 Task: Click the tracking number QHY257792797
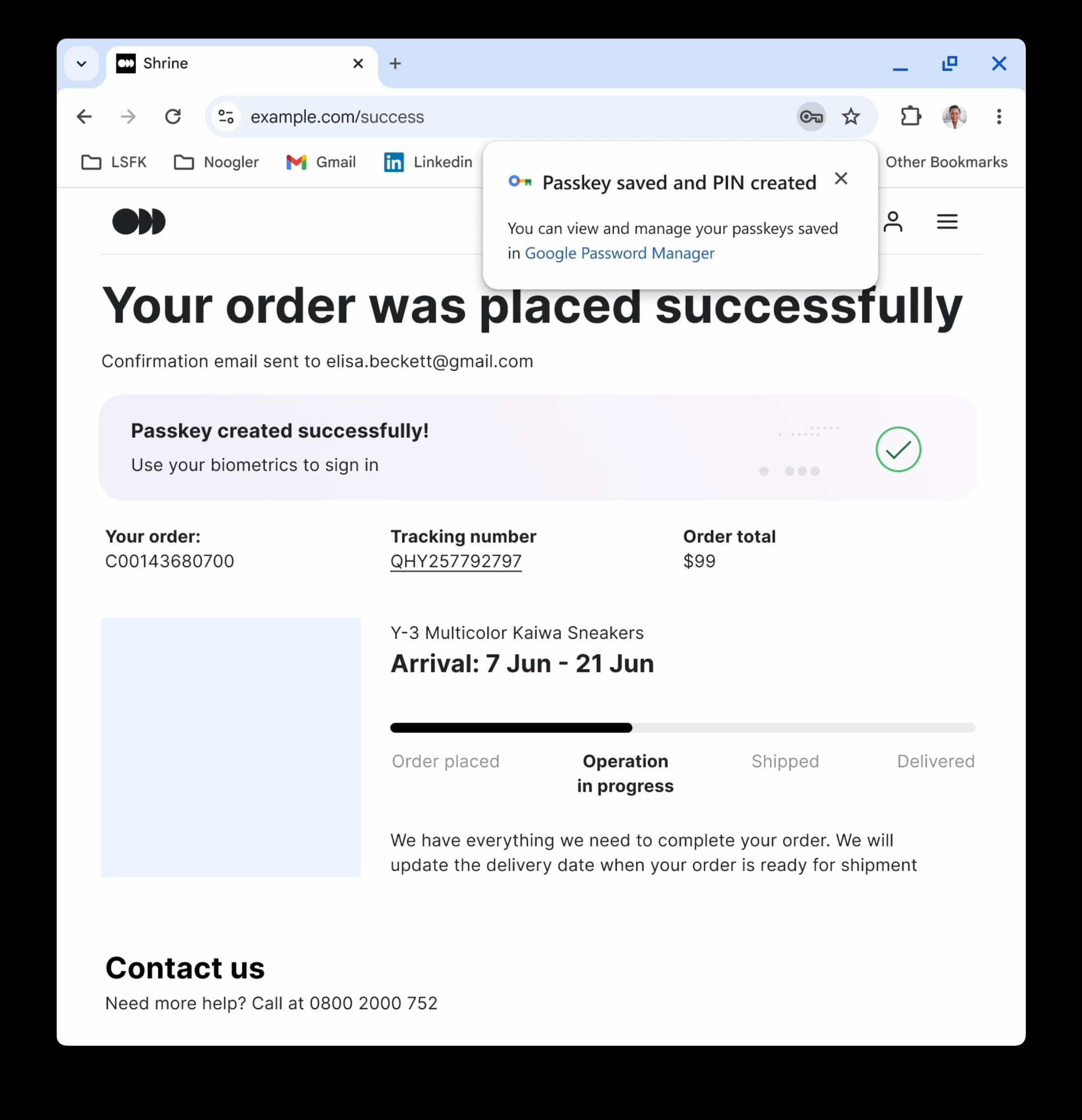click(456, 561)
